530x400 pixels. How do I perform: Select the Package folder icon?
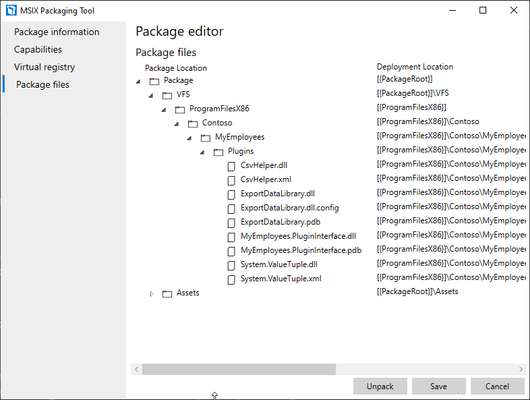[154, 81]
